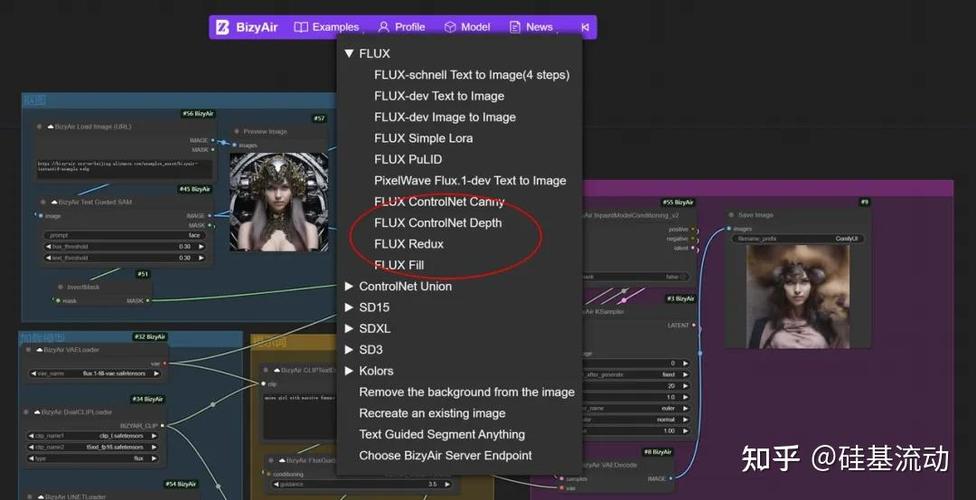Click cloud icon on BizyAir UNETLoader node
Screen dimensions: 976x500
[41, 497]
